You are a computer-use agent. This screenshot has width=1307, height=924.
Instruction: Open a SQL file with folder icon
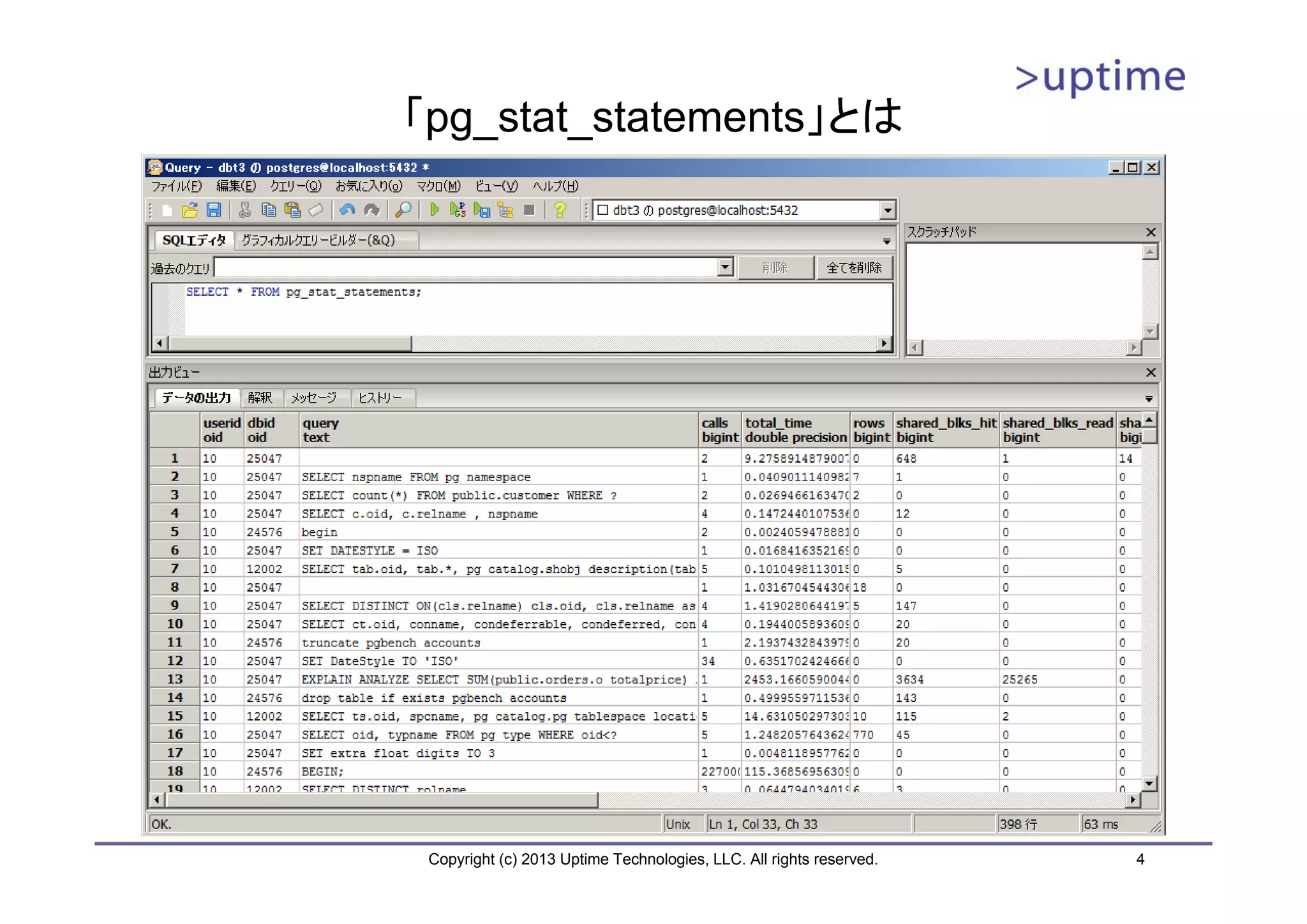[190, 210]
